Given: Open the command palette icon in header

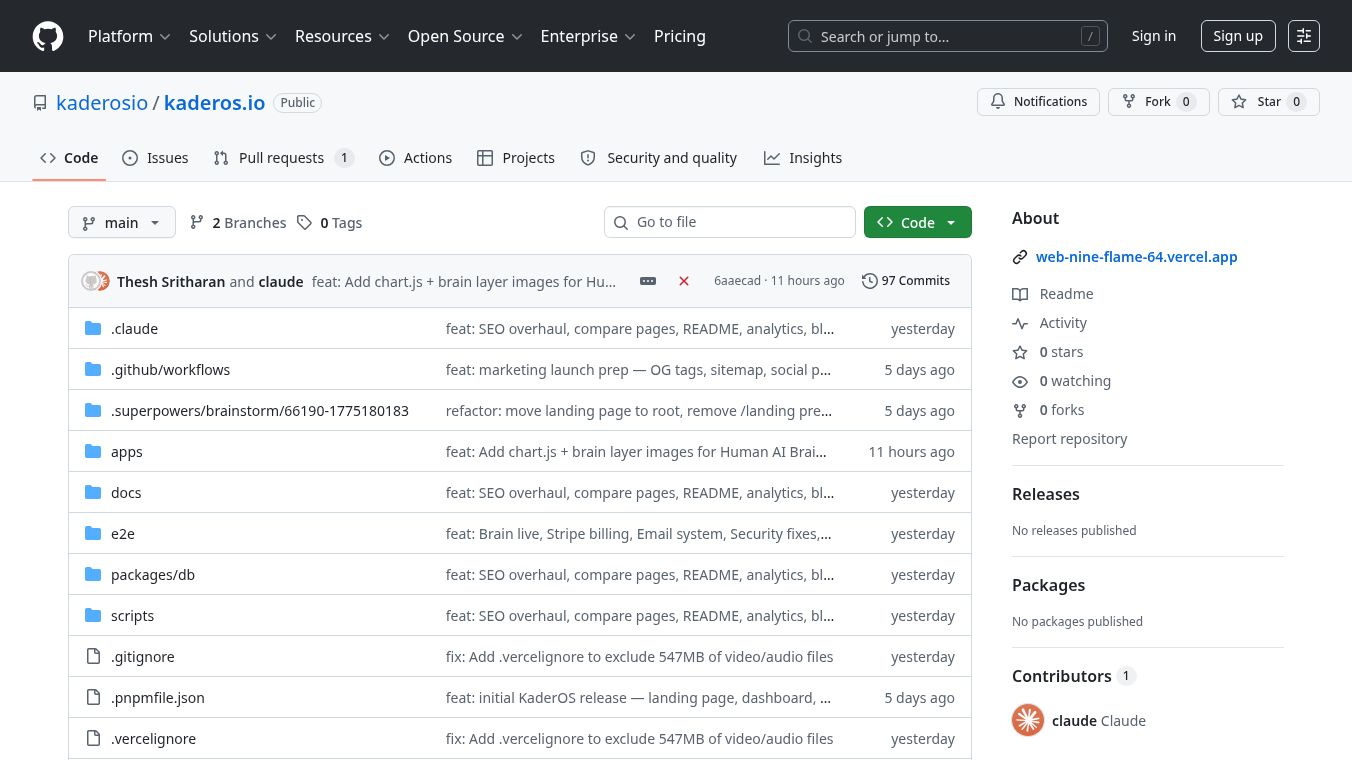Looking at the screenshot, I should [1303, 36].
